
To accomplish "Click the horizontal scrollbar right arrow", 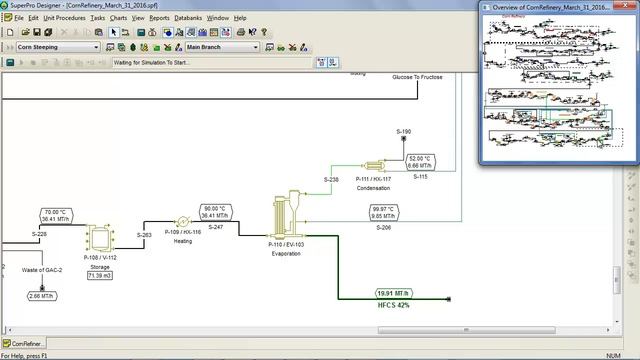I will tap(608, 330).
